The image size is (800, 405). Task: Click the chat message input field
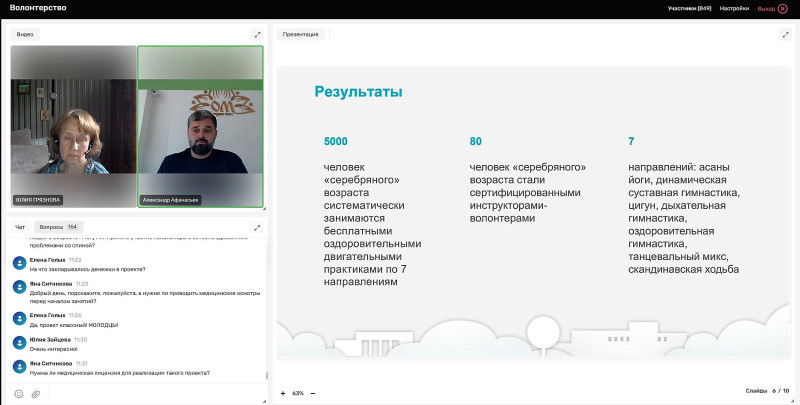pos(156,394)
